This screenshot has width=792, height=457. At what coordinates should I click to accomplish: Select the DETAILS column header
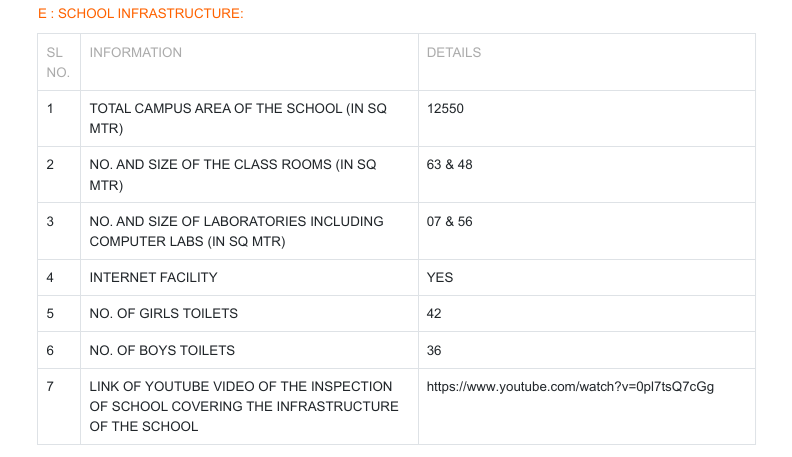point(454,53)
